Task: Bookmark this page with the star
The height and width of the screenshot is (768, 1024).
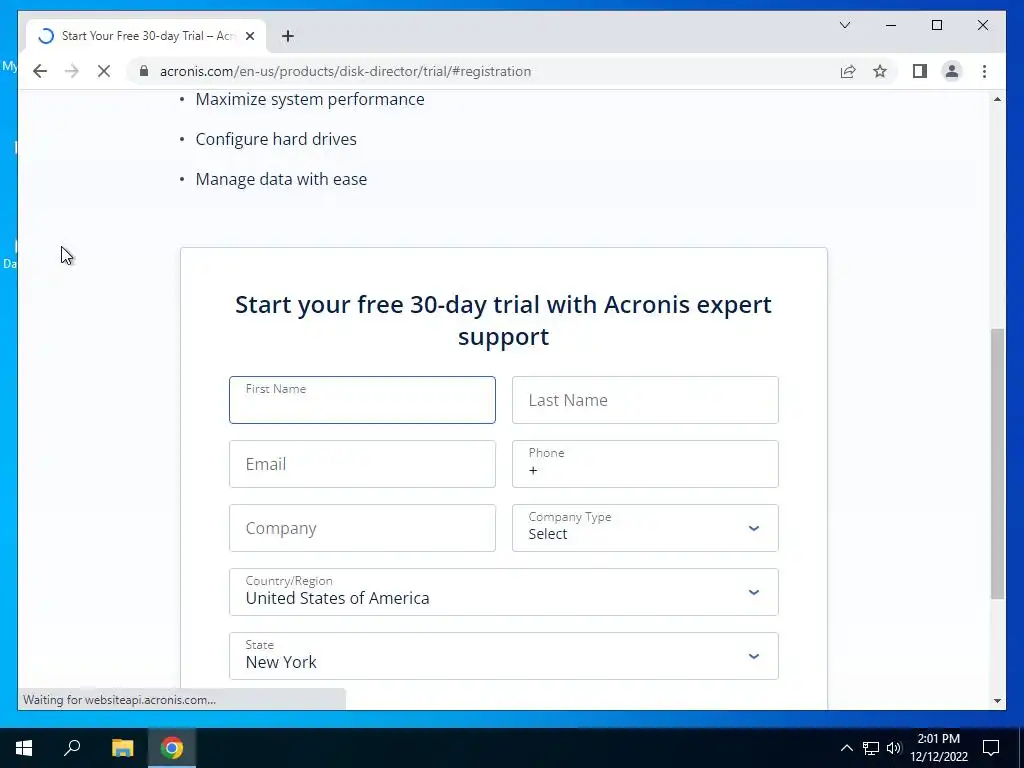Action: click(x=880, y=71)
